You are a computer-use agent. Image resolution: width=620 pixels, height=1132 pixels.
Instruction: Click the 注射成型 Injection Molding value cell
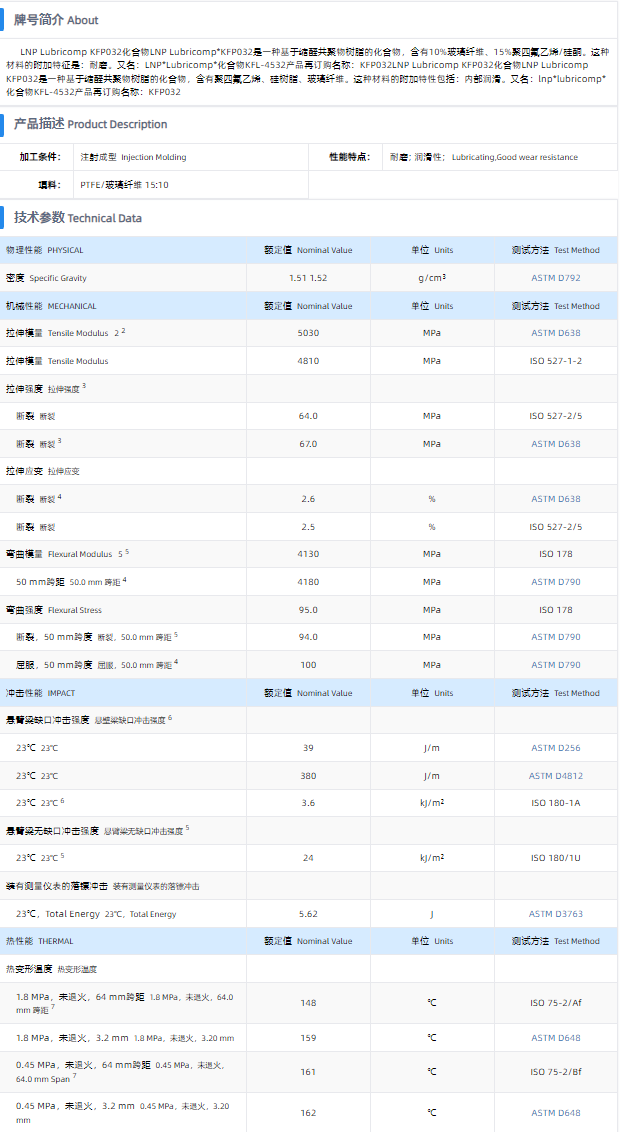(x=133, y=157)
